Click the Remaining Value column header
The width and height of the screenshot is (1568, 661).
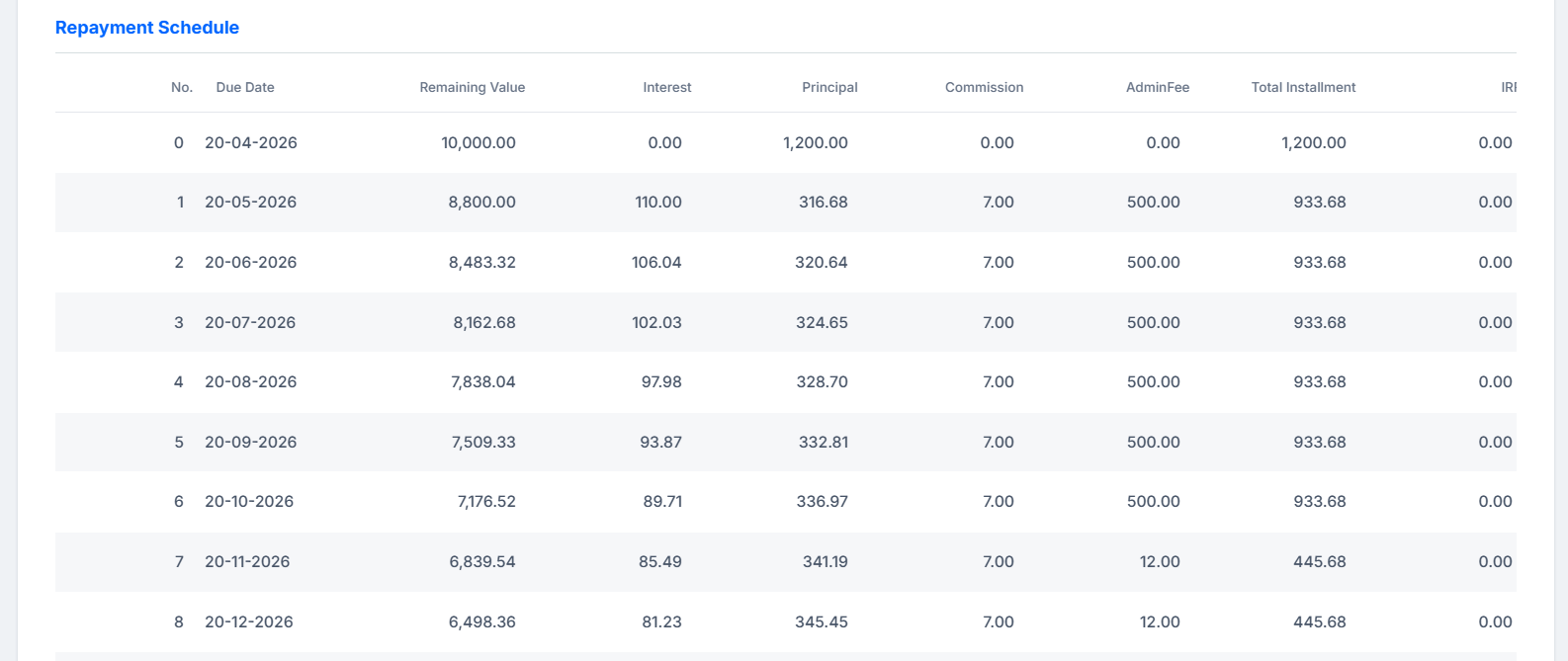point(473,87)
